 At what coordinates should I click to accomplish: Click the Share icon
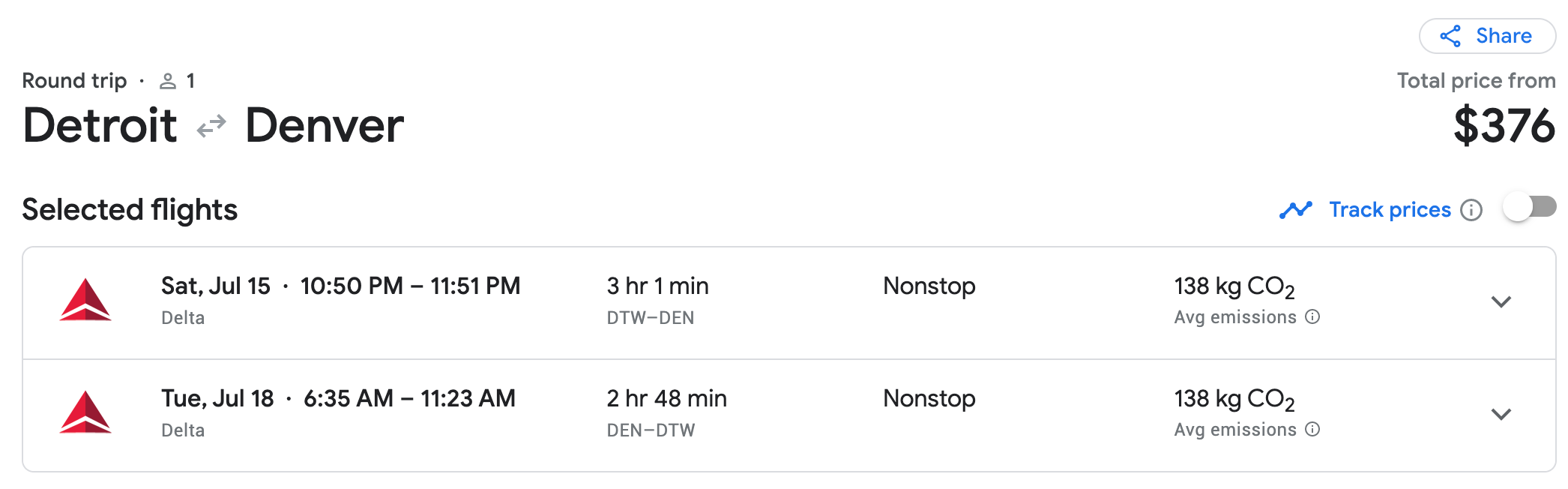click(x=1450, y=36)
